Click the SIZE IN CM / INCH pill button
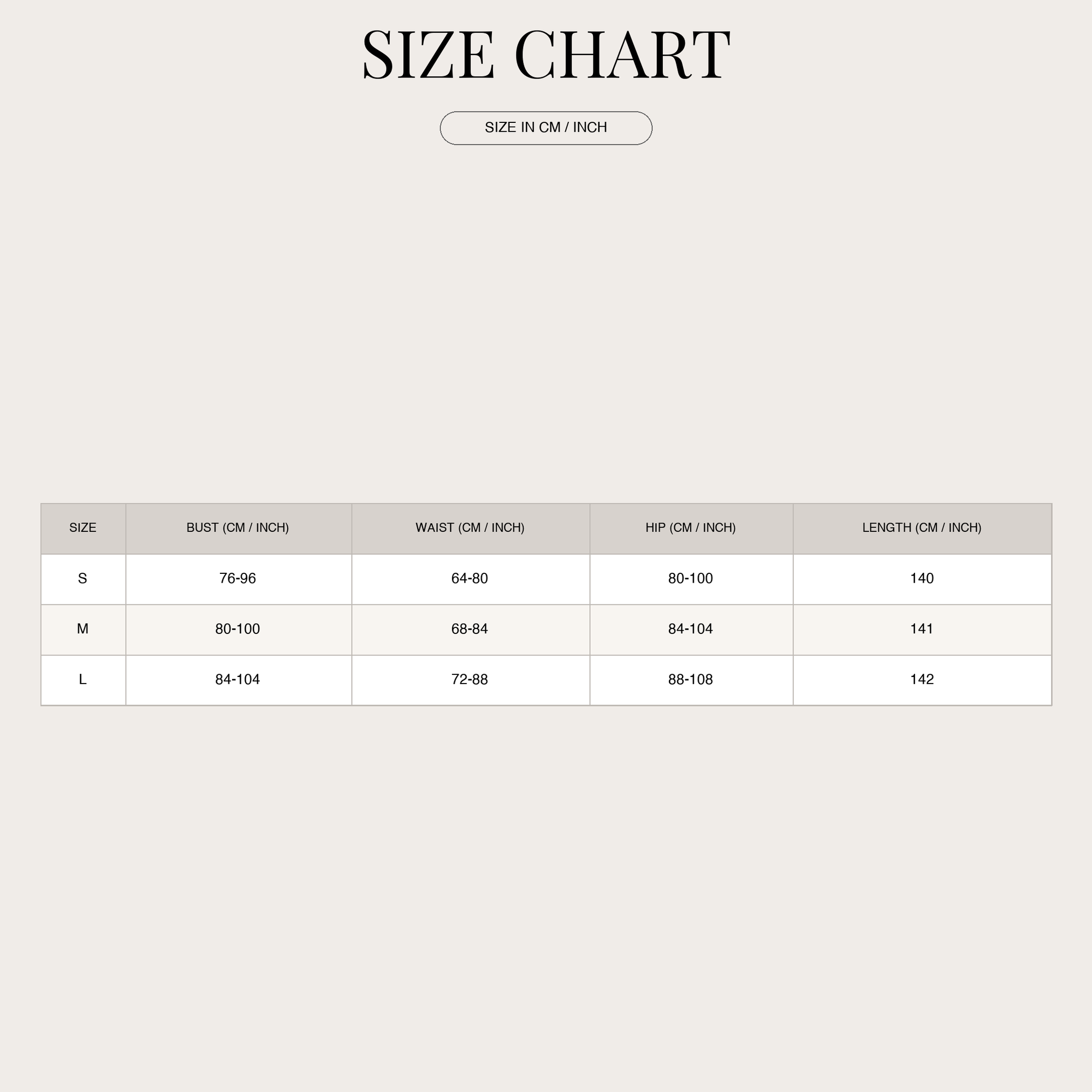1092x1092 pixels. (546, 128)
